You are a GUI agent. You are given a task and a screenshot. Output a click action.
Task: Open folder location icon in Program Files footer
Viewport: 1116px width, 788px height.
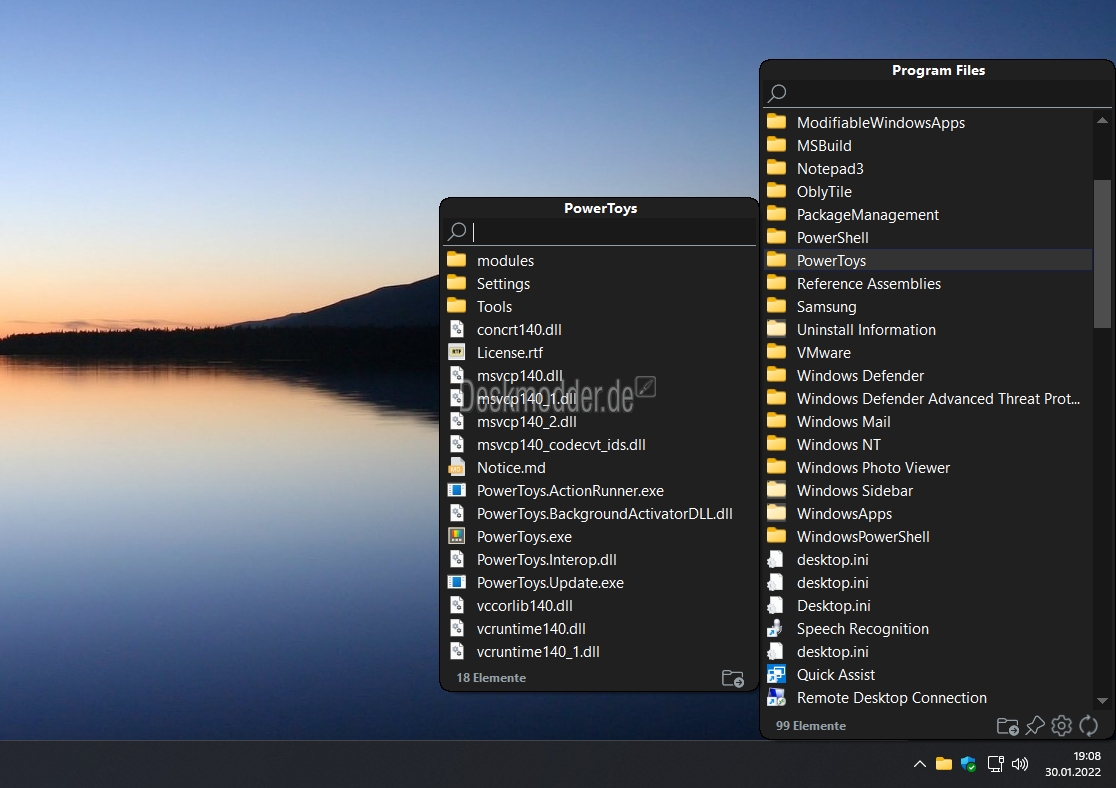[1007, 726]
